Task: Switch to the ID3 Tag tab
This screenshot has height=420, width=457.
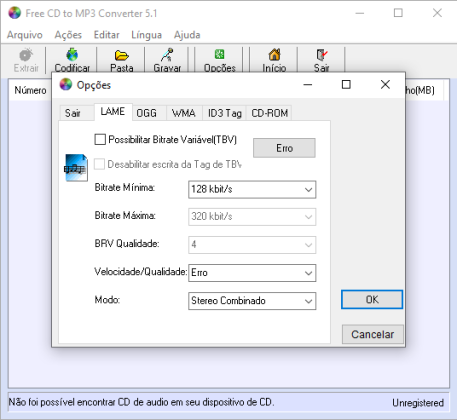Action: pyautogui.click(x=225, y=113)
